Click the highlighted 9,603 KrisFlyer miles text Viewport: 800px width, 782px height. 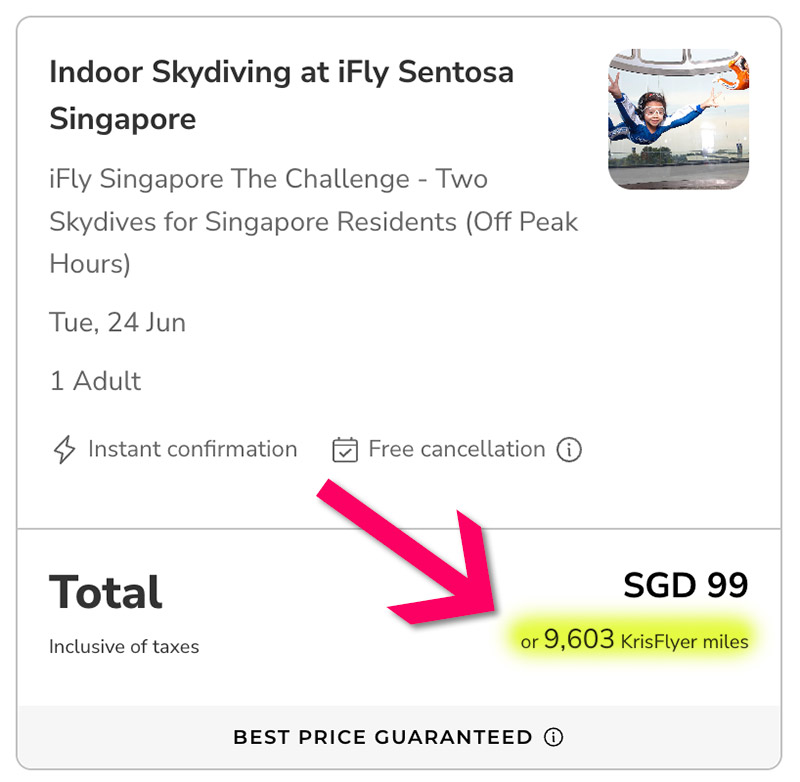pos(634,640)
